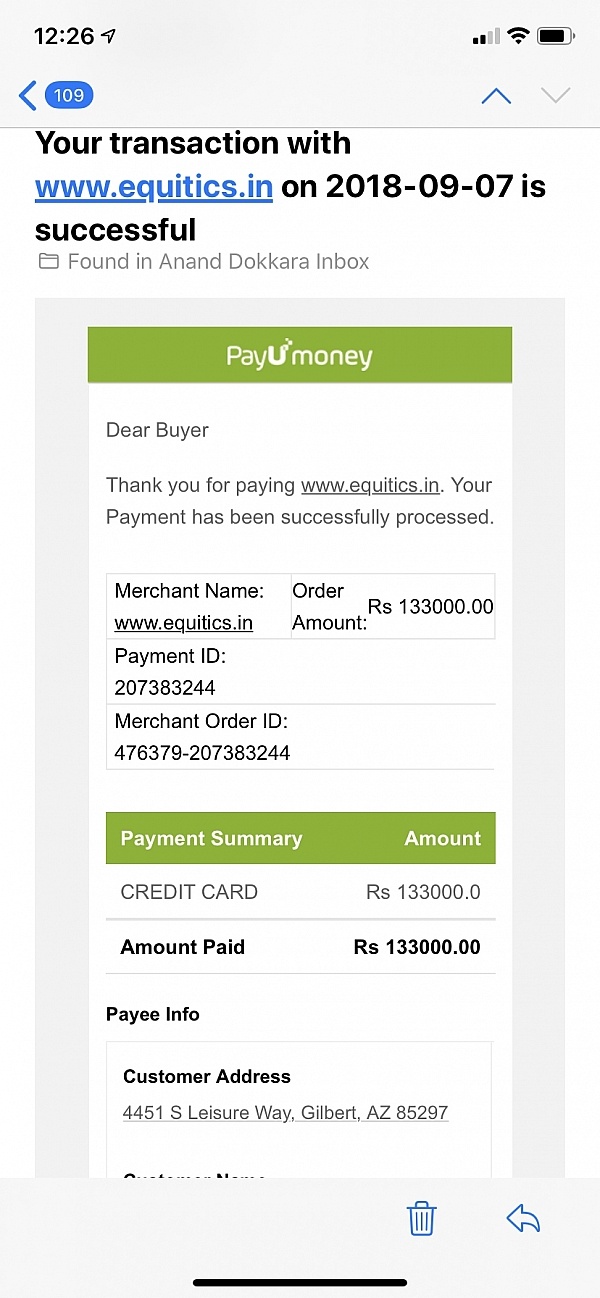Screen dimensions: 600x1298
Task: Go to next message with down chevron
Action: (555, 96)
